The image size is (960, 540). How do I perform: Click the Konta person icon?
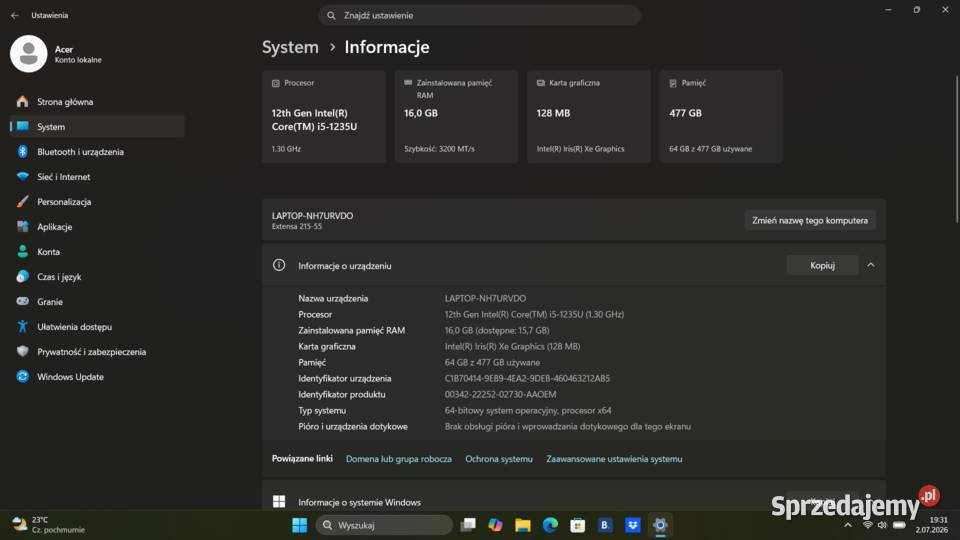pyautogui.click(x=23, y=252)
